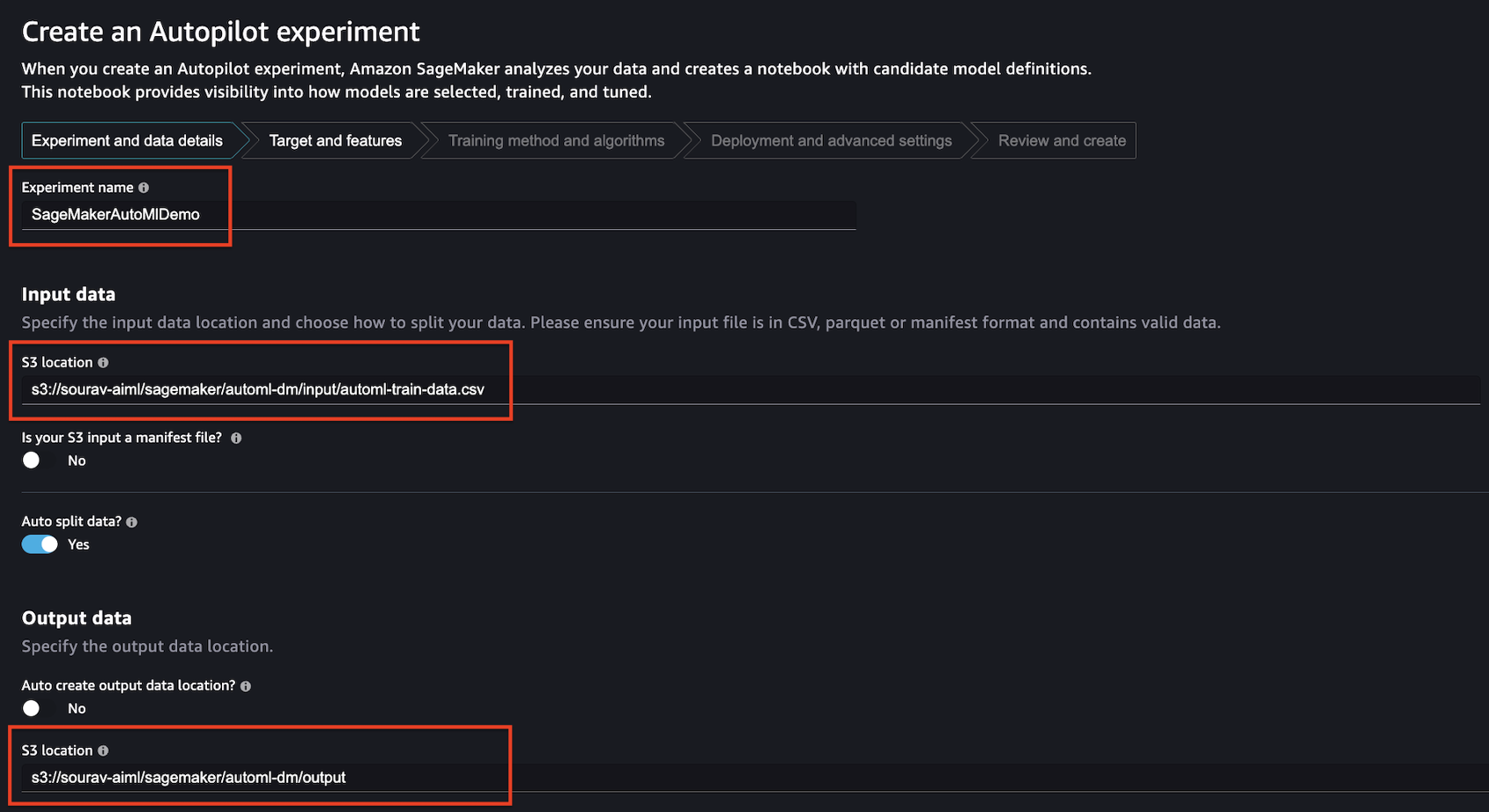Viewport: 1489px width, 812px height.
Task: Select the Experiment and data details step
Action: 128,140
